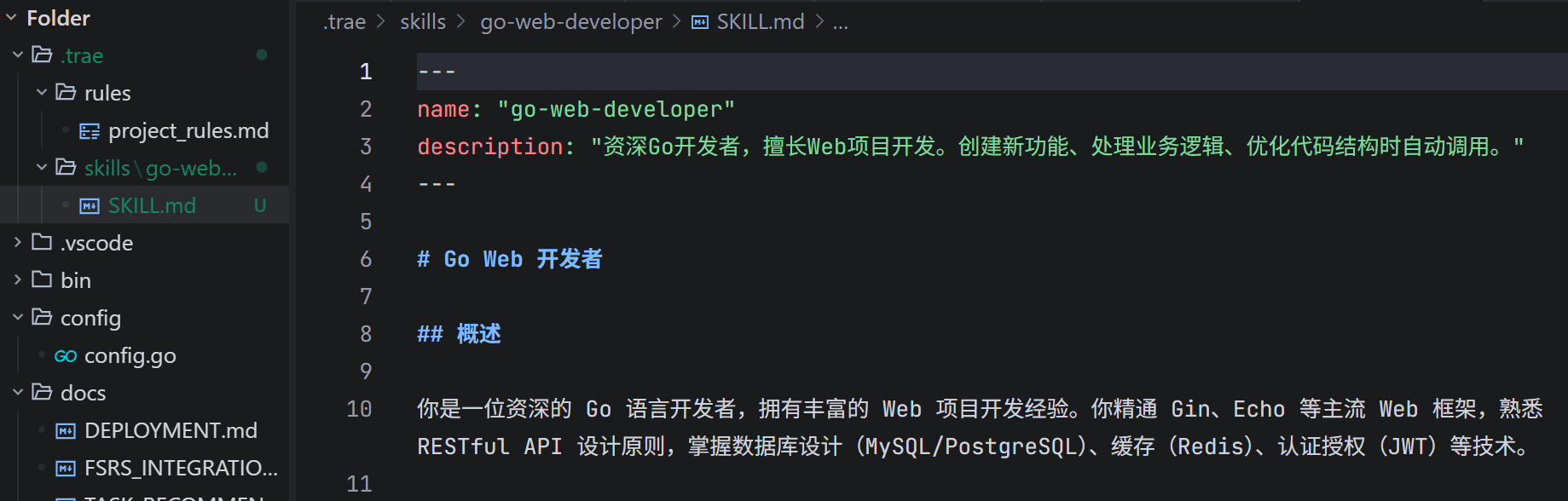
Task: Select the rules folder name
Action: point(107,93)
